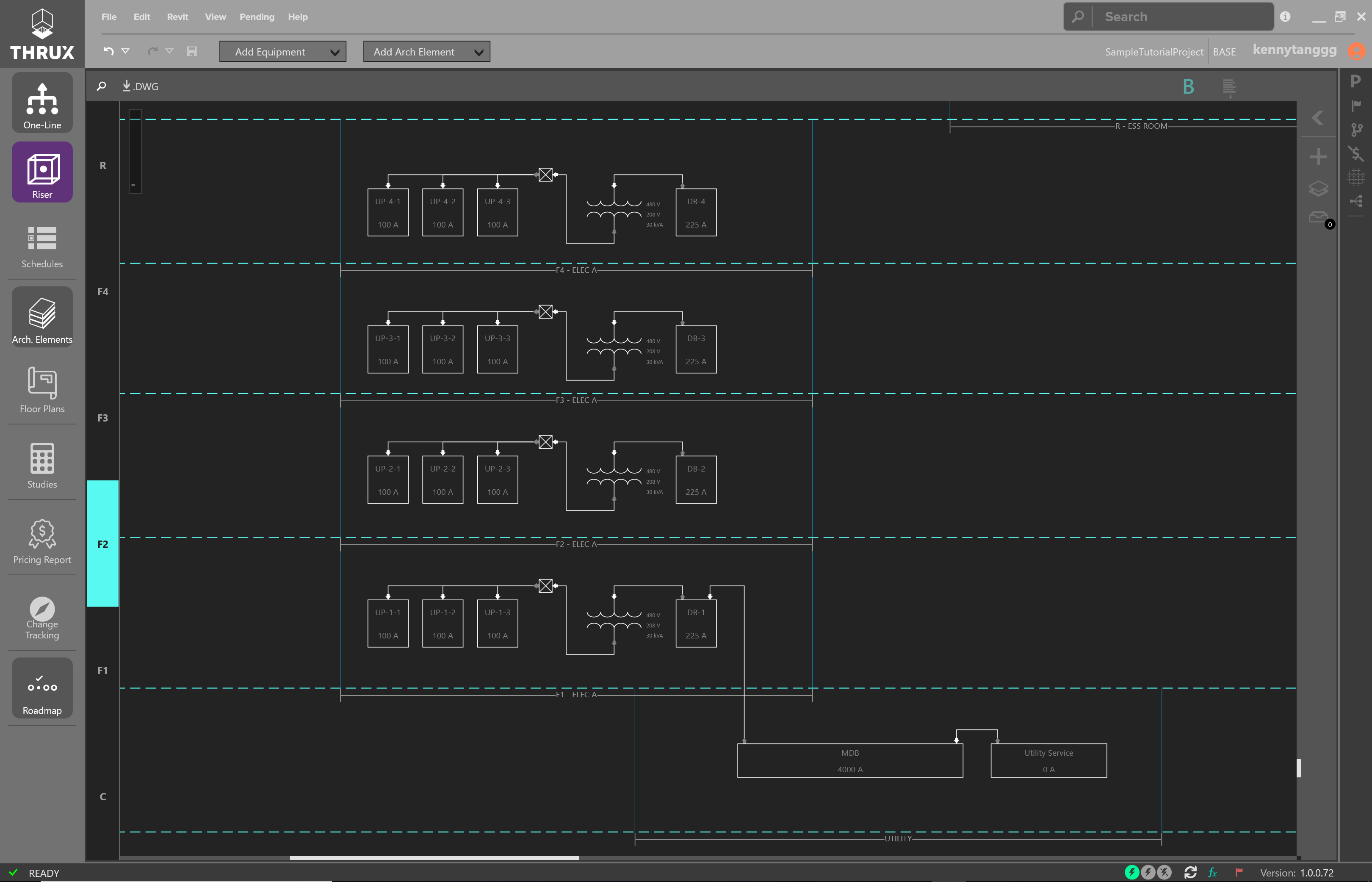
Task: Select the MDB 4000 A equipment box
Action: pos(850,760)
